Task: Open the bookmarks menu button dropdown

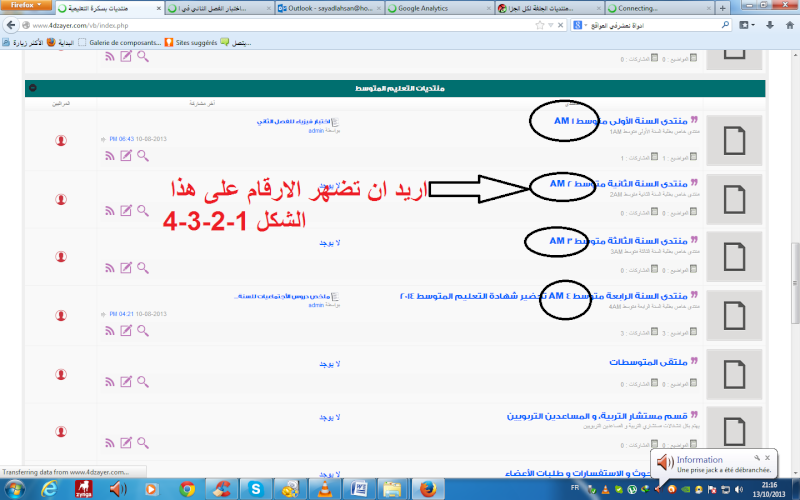Action: [747, 25]
